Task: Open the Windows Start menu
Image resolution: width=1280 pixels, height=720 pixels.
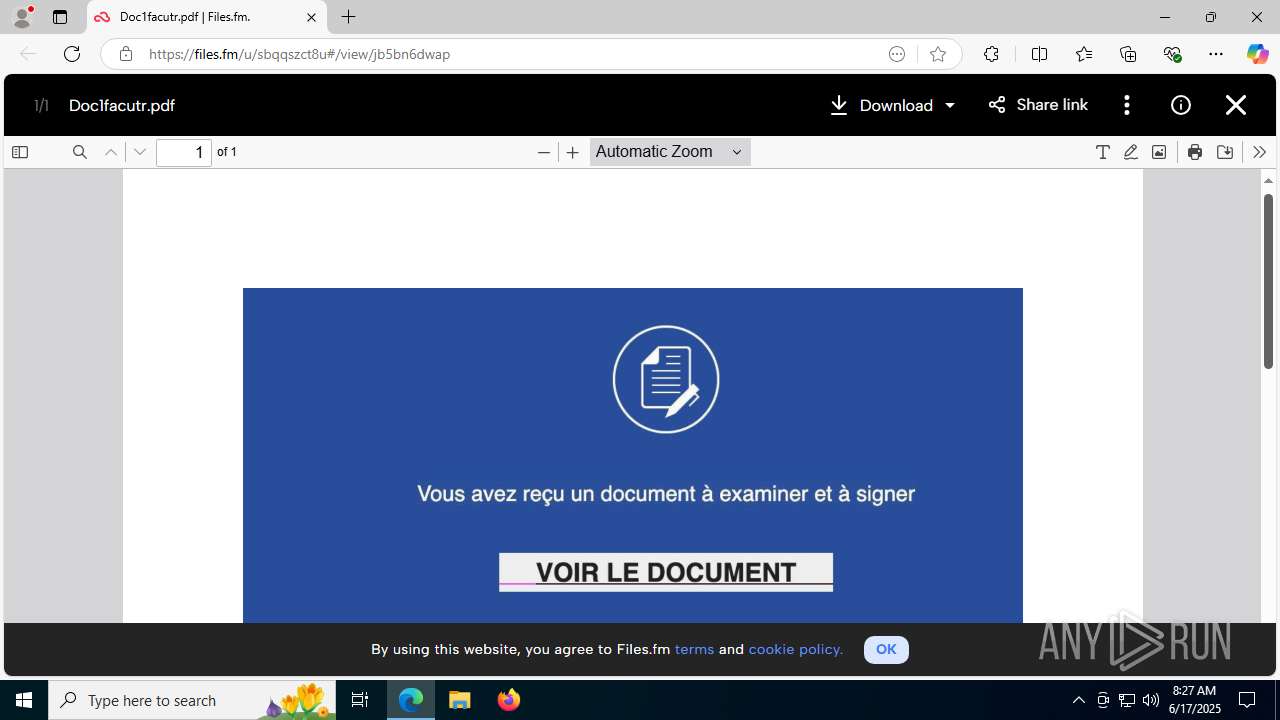Action: (24, 700)
